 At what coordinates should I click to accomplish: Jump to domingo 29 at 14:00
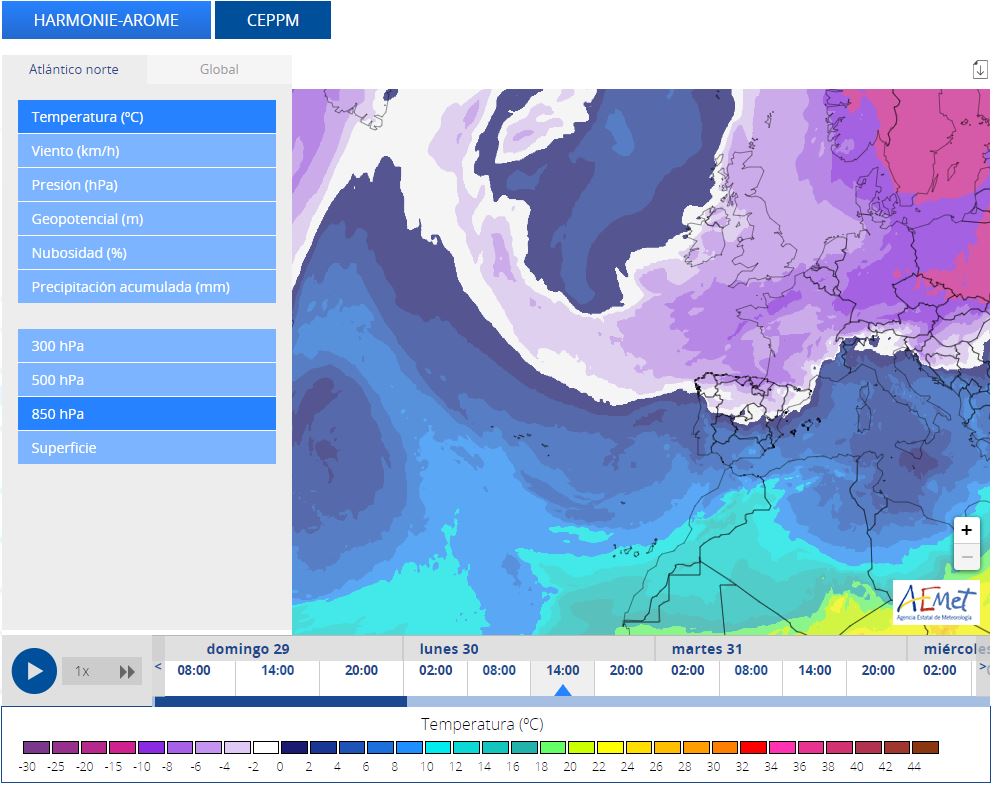coord(278,670)
